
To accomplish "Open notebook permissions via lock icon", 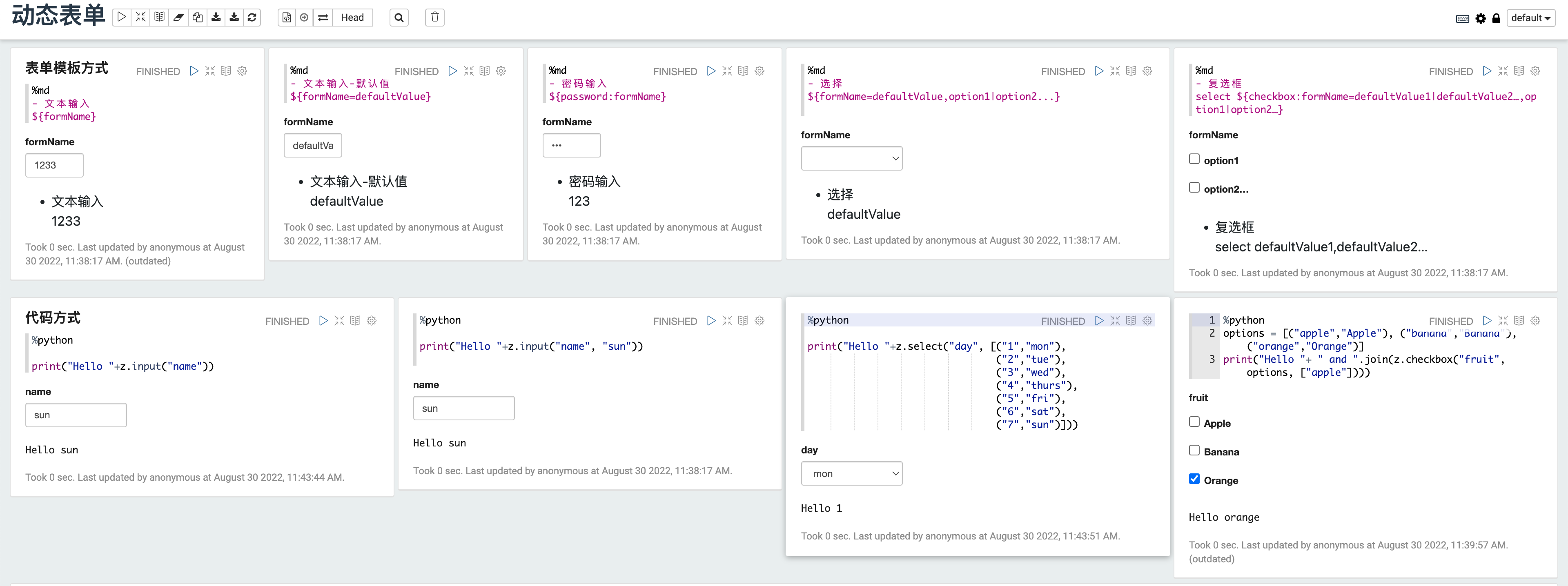I will (1497, 18).
